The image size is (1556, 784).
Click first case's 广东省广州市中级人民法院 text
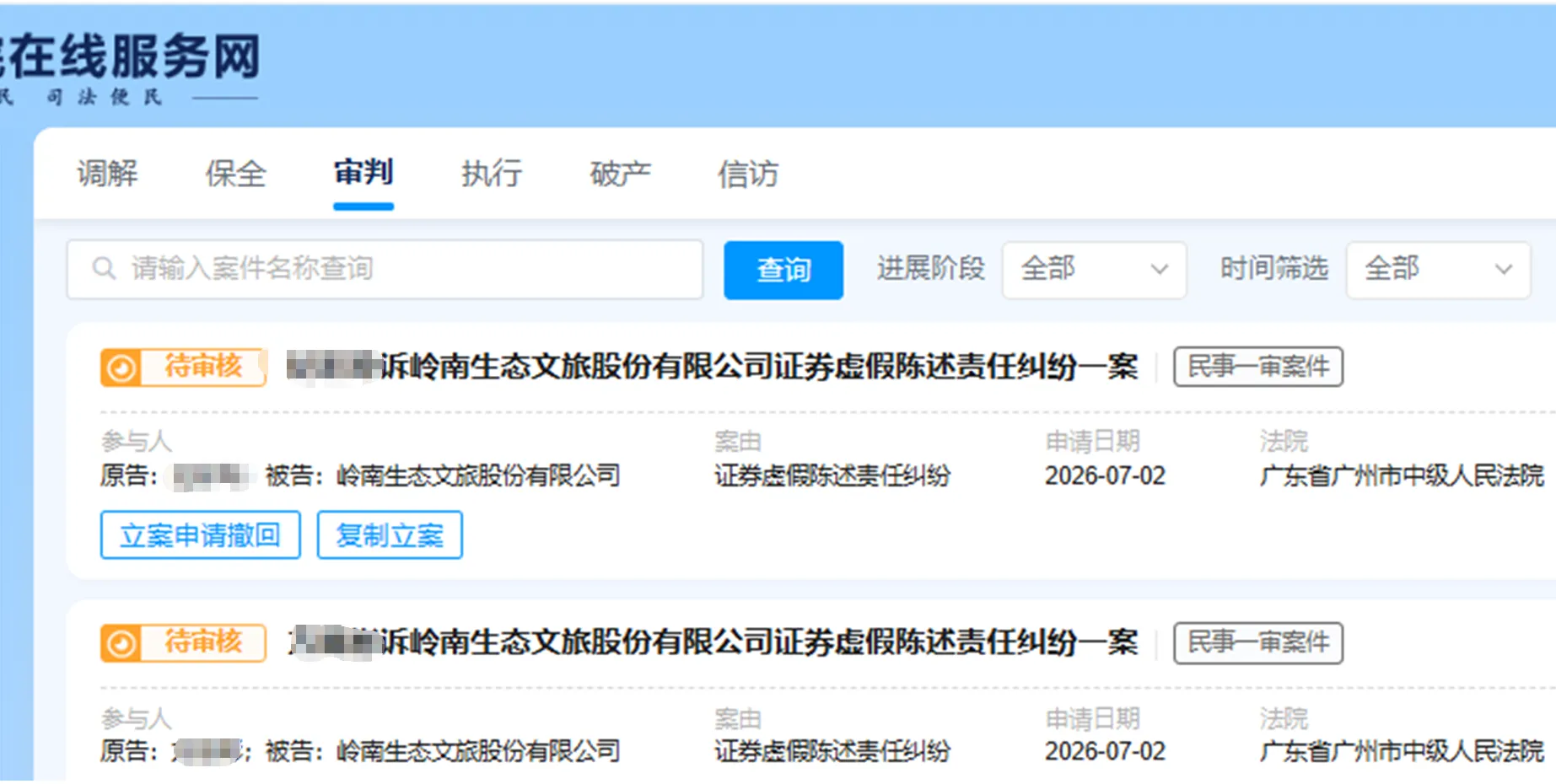coord(1402,475)
